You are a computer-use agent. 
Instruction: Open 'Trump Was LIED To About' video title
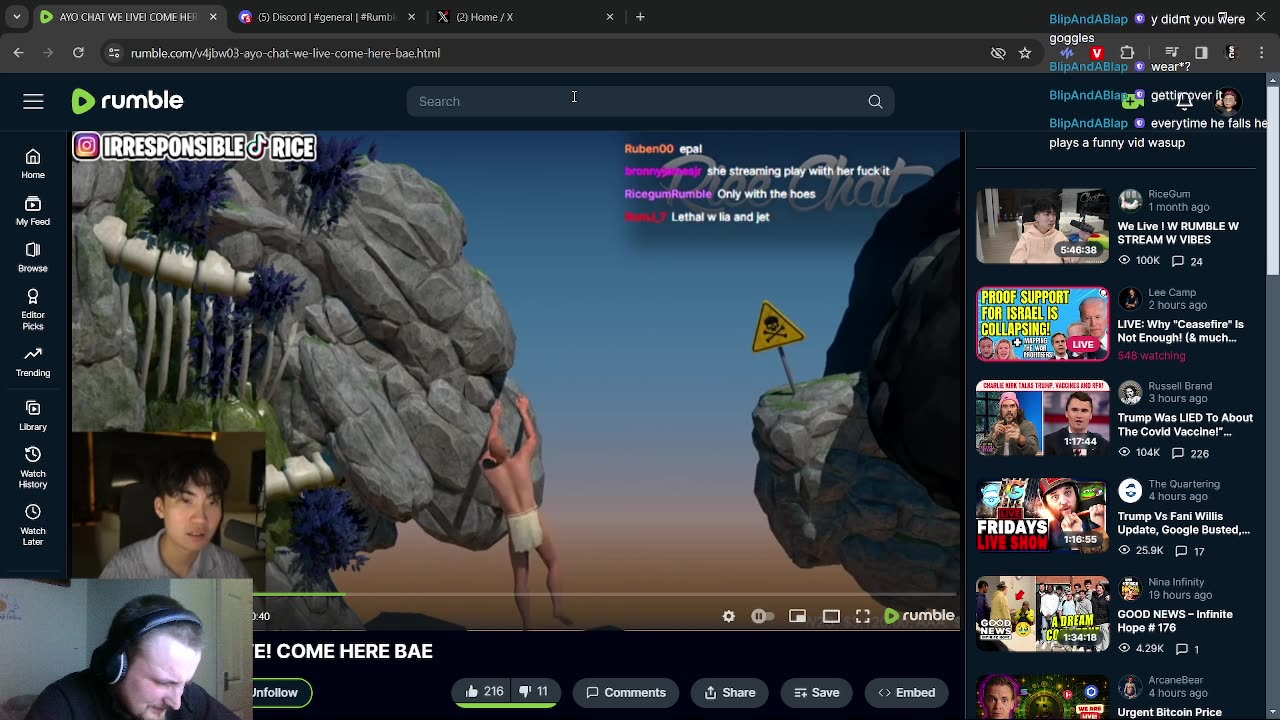tap(1185, 424)
